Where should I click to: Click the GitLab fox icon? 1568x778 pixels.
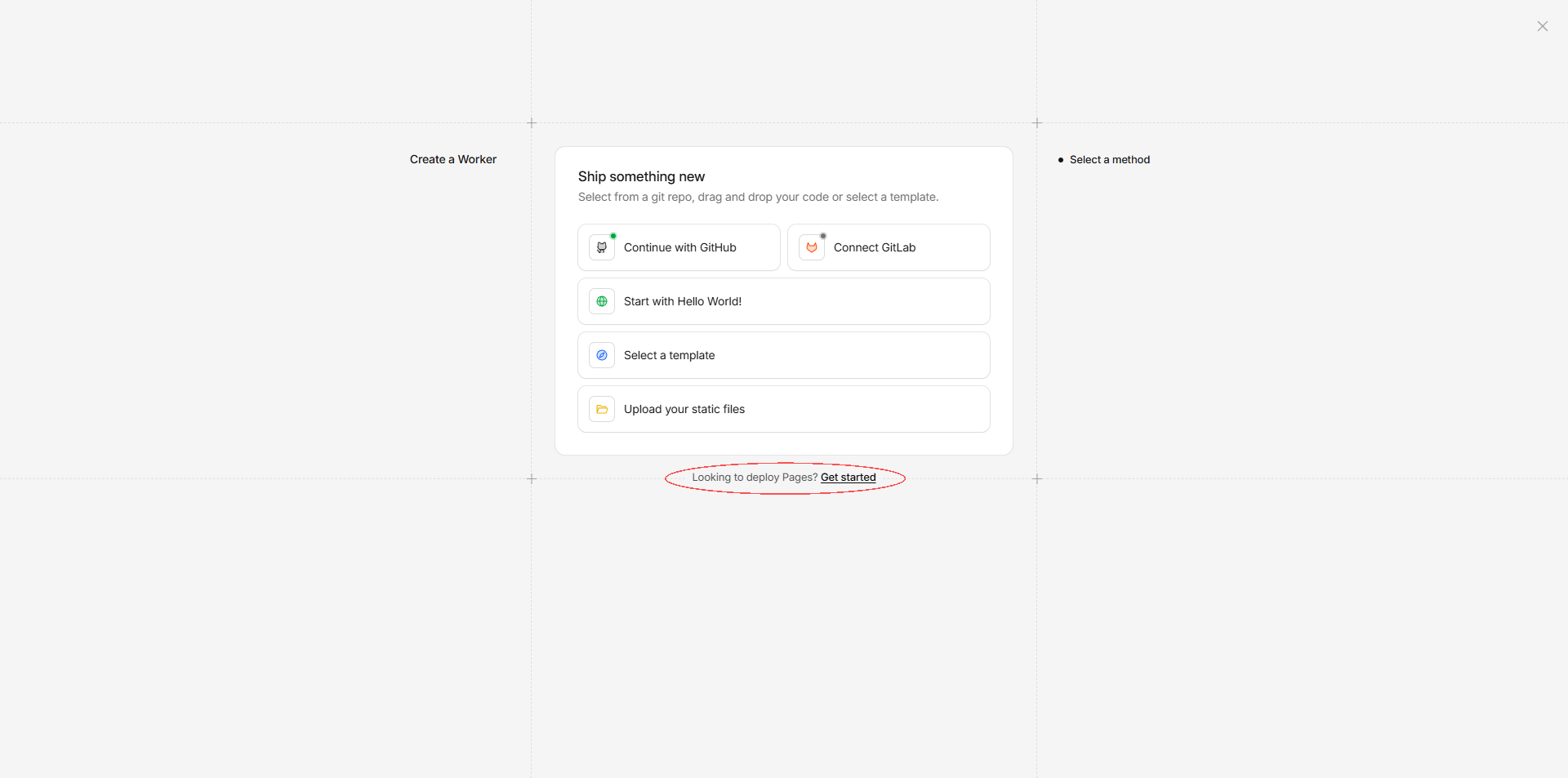click(x=812, y=247)
